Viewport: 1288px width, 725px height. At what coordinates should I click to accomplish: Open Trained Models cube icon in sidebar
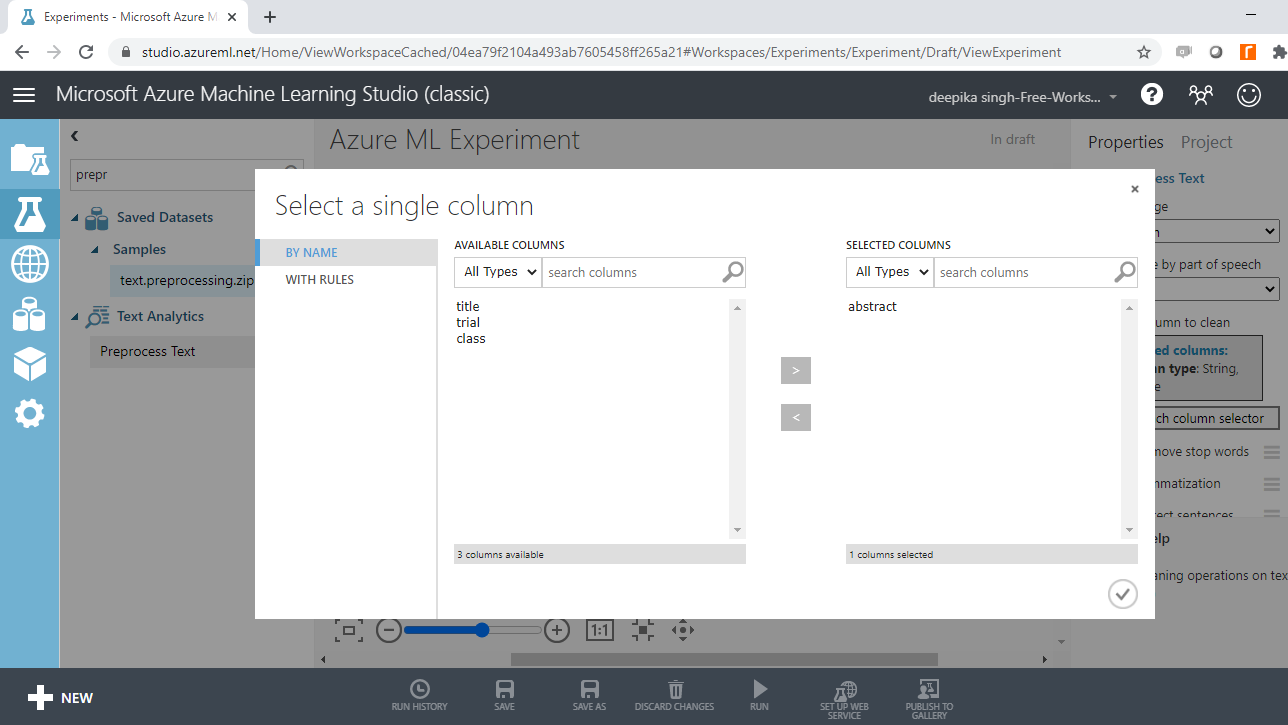[x=29, y=364]
